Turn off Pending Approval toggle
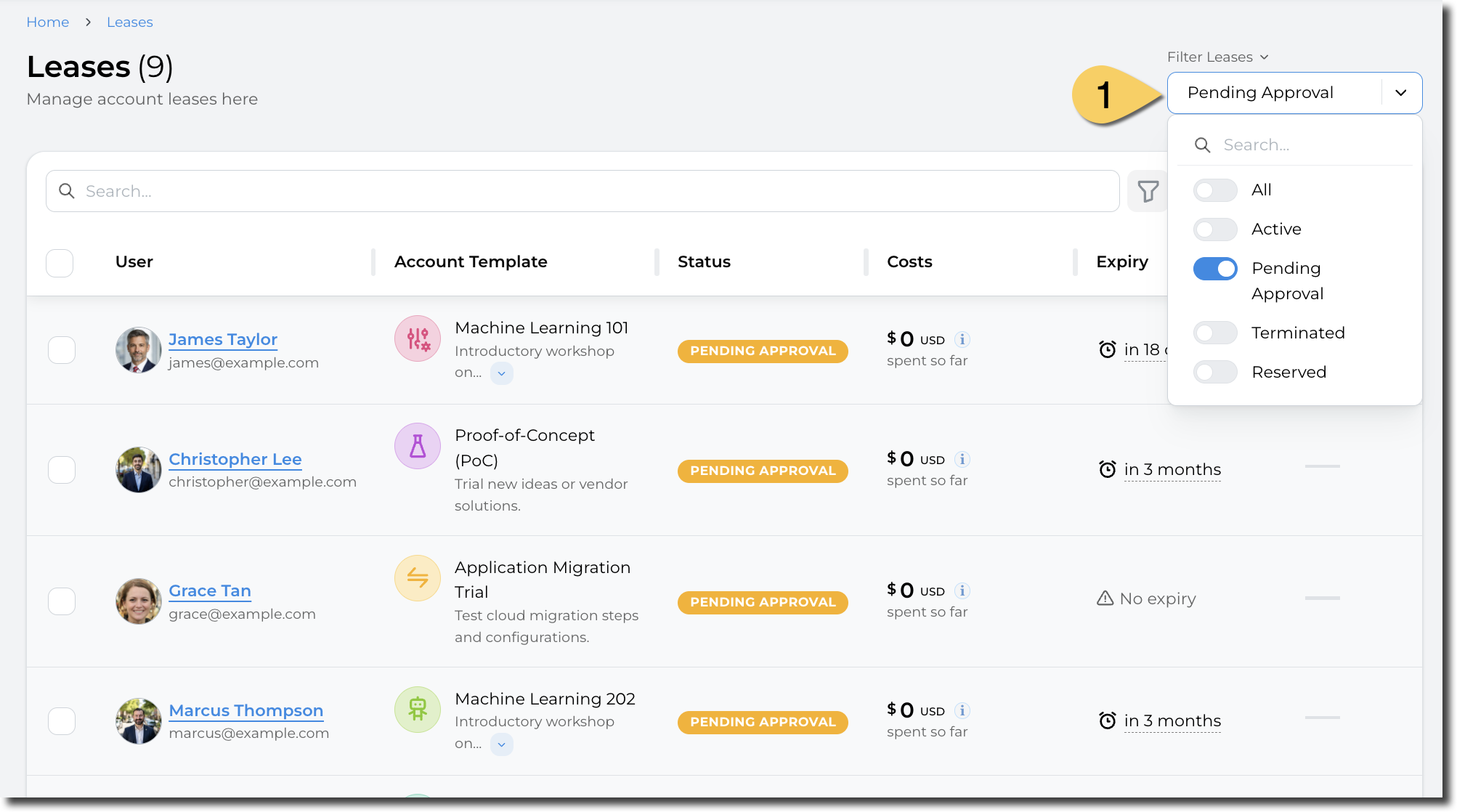 click(1215, 269)
